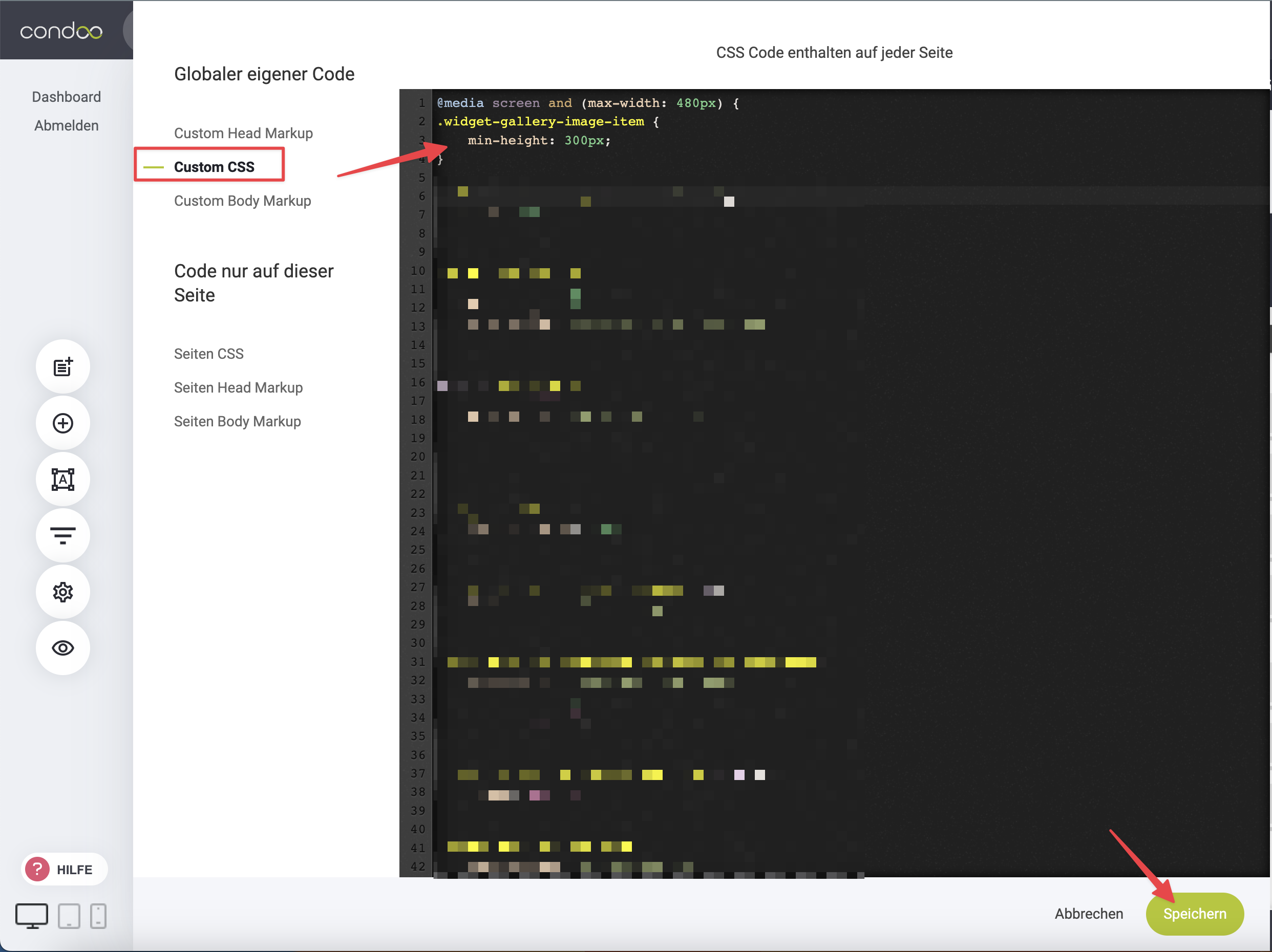
Task: Open settings gear icon in sidebar
Action: (62, 592)
